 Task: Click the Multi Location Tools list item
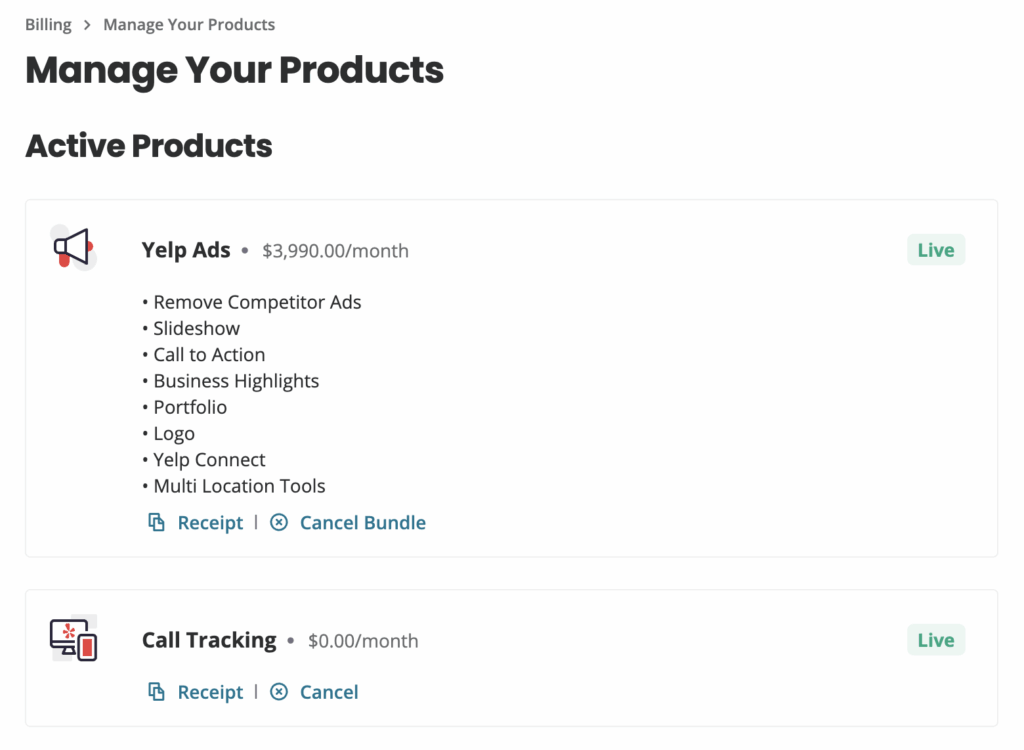pos(239,486)
